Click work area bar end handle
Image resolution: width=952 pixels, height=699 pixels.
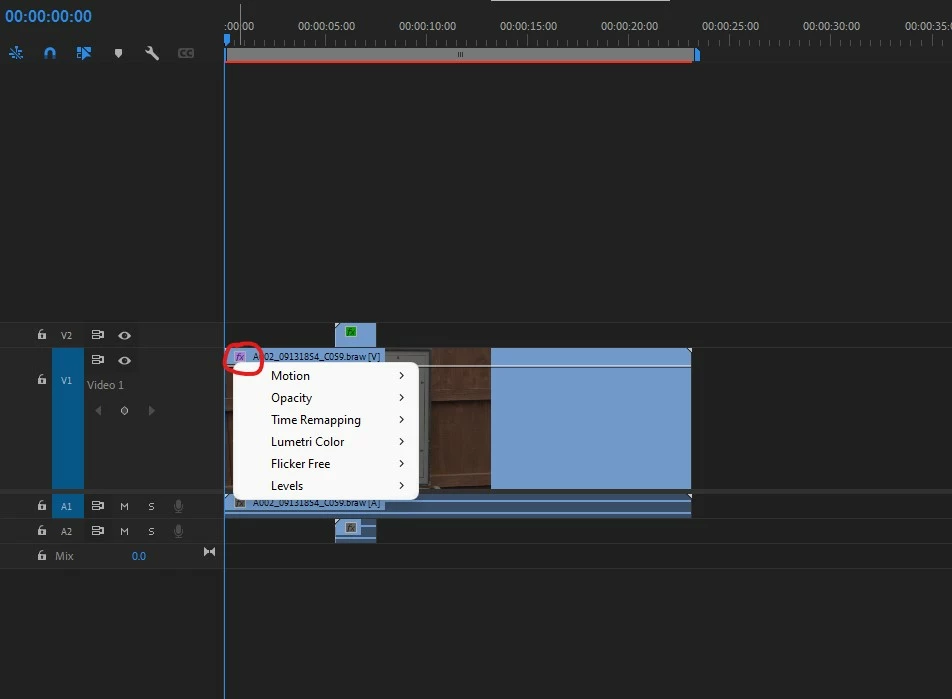pyautogui.click(x=697, y=55)
